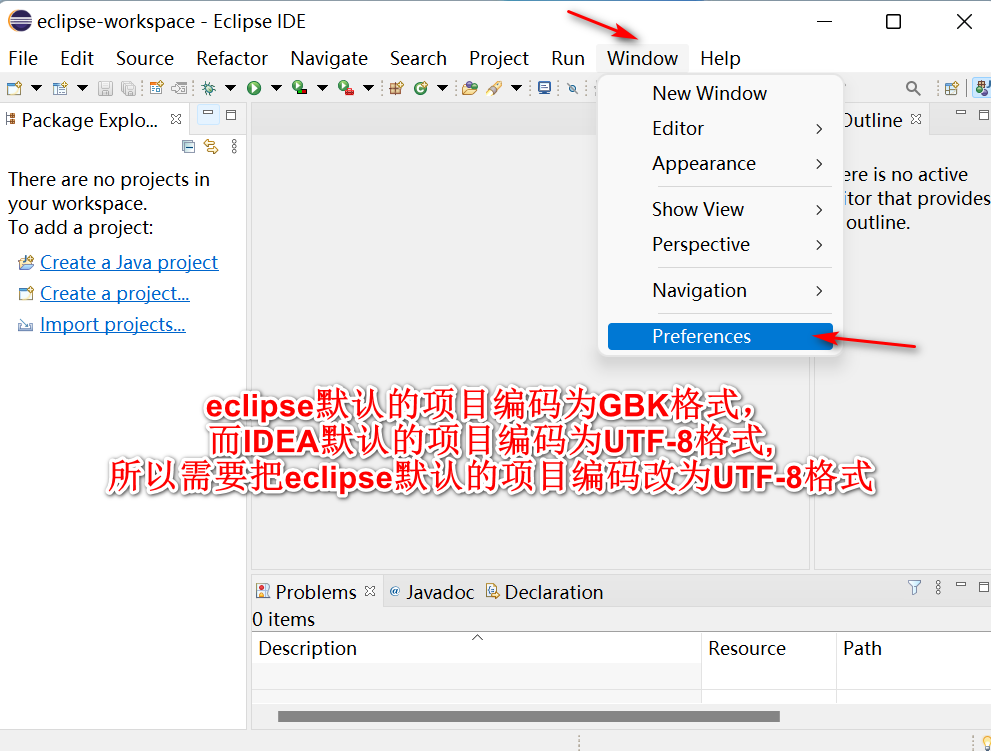Click the green Run button icon

point(254,88)
